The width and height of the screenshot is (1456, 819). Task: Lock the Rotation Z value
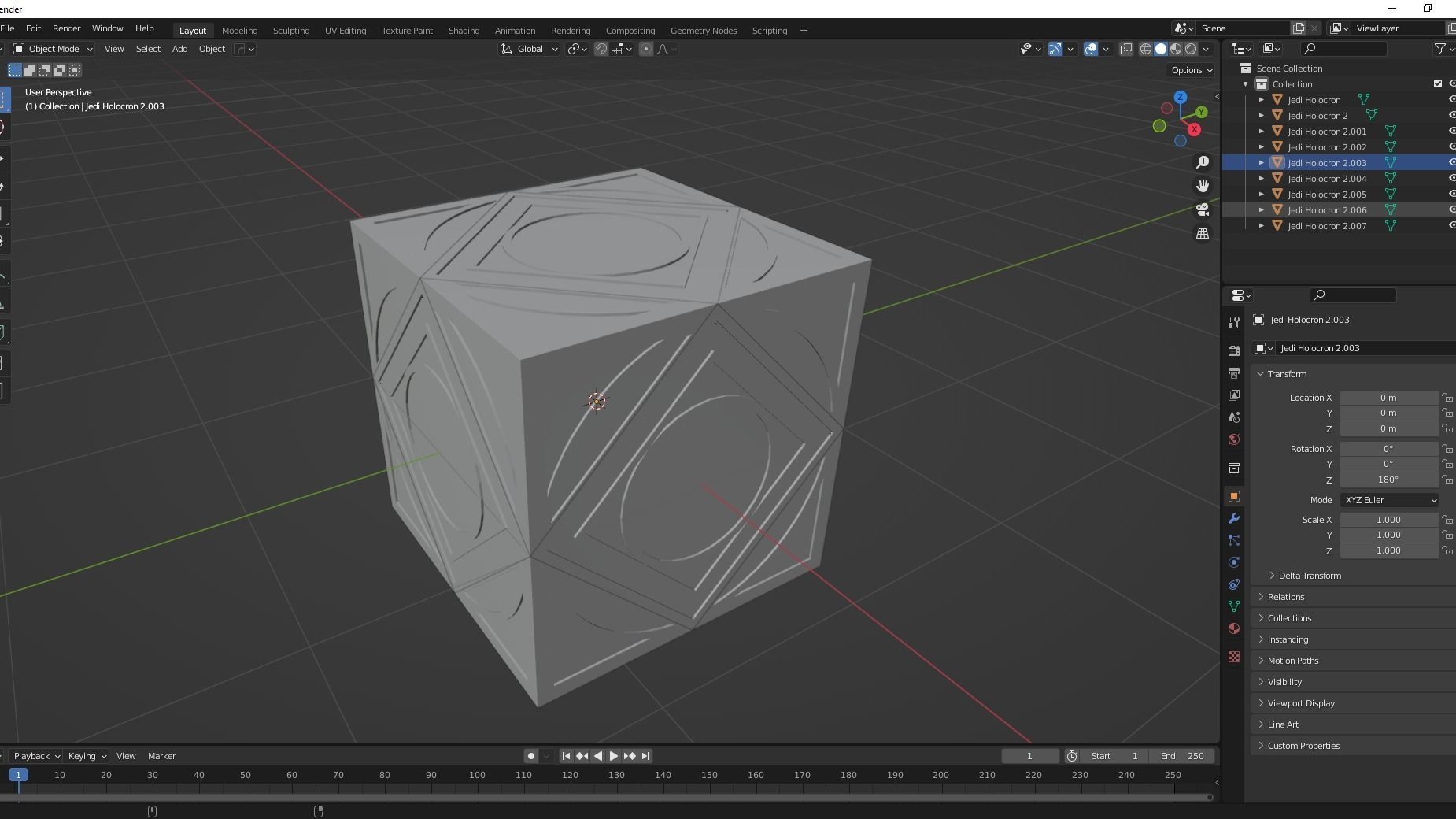tap(1447, 480)
